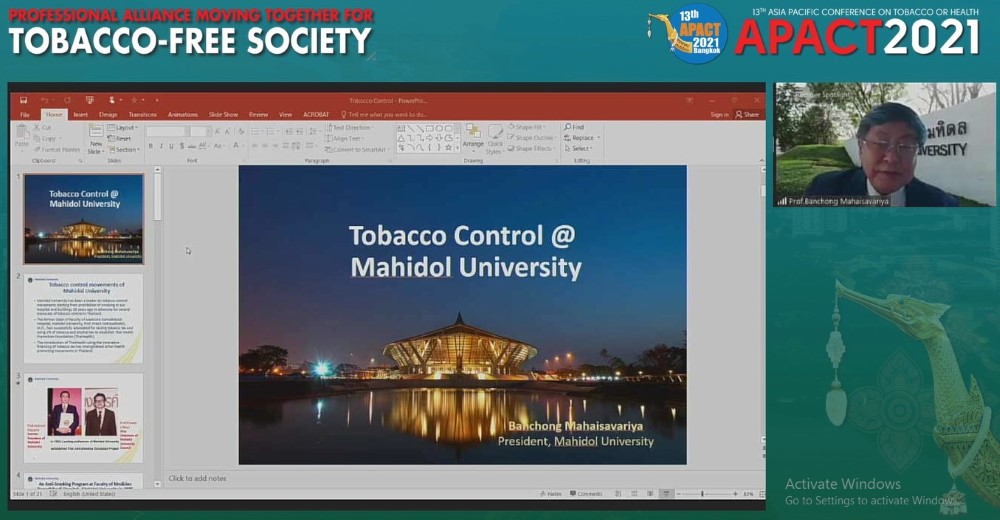
Task: Toggle Bold formatting
Action: tap(150, 146)
